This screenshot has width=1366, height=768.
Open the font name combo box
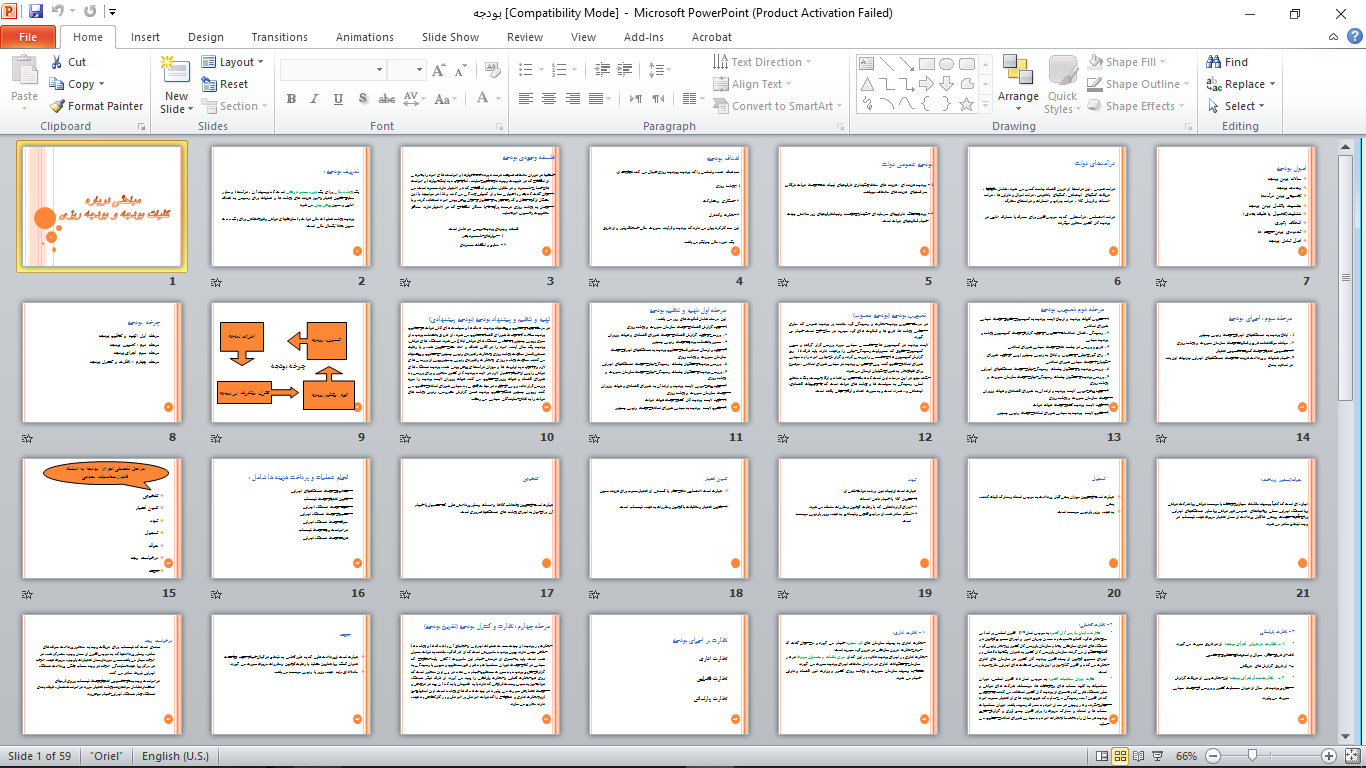(x=333, y=70)
